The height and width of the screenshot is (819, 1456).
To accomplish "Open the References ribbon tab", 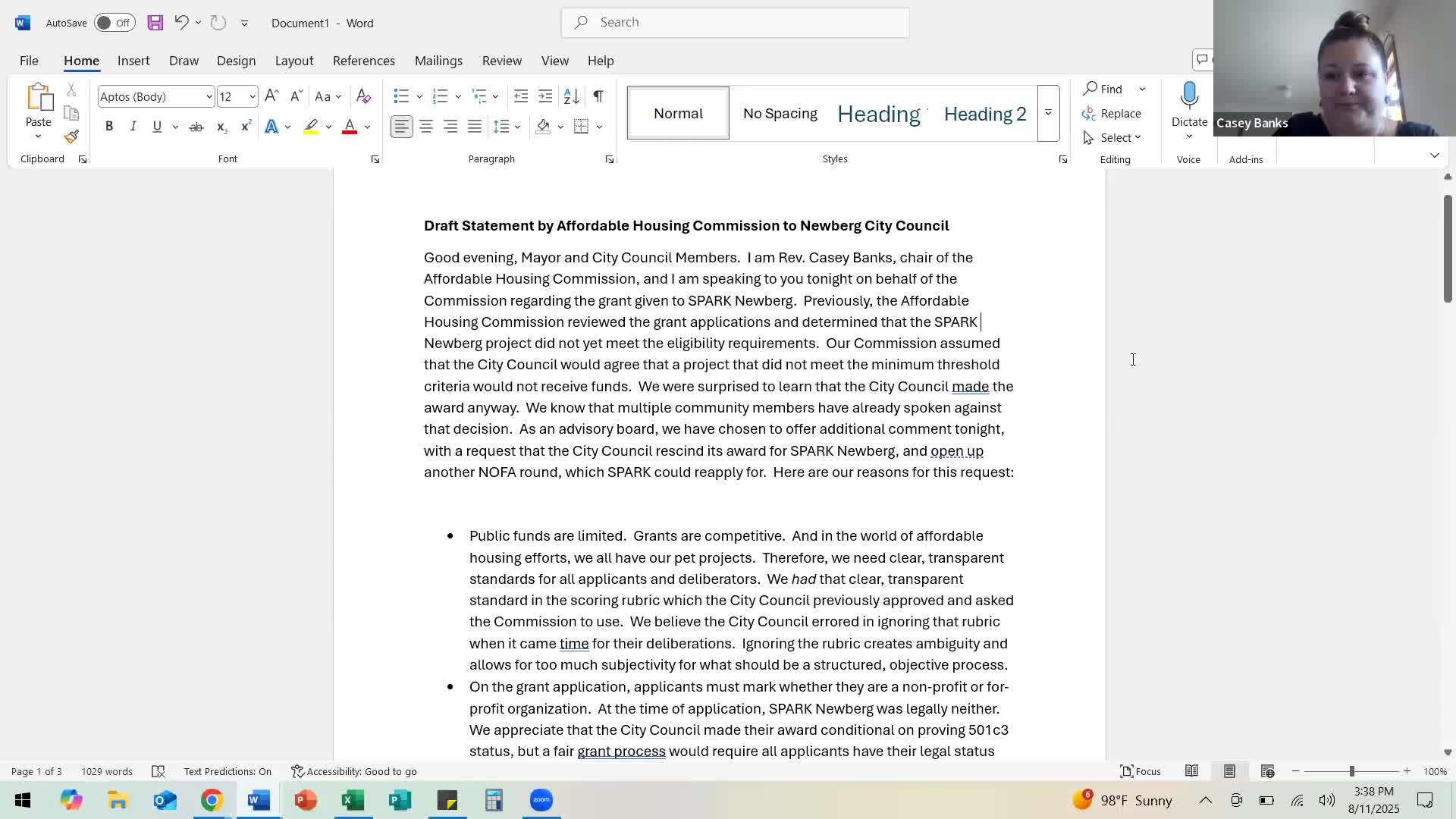I will tap(363, 61).
